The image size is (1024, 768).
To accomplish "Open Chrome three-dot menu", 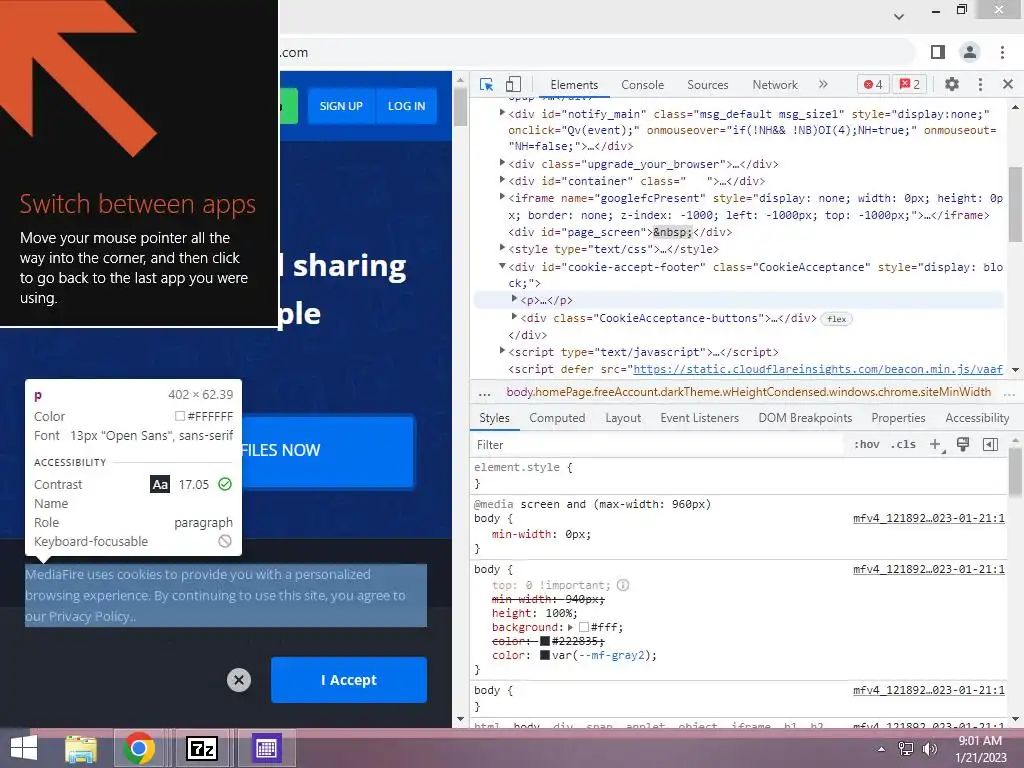I will click(x=1002, y=52).
